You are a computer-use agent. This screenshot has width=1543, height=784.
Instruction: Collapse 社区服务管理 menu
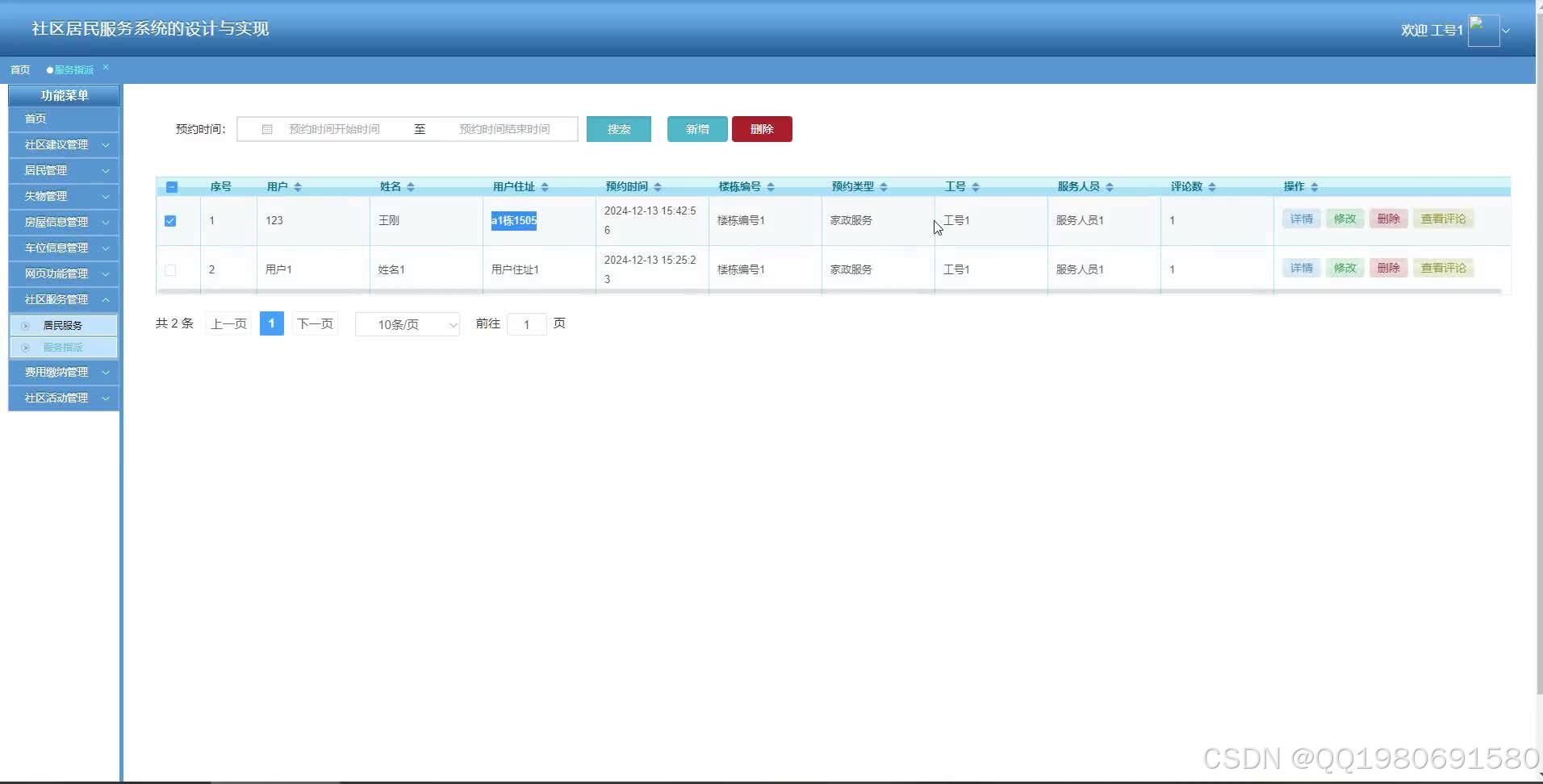pyautogui.click(x=64, y=300)
